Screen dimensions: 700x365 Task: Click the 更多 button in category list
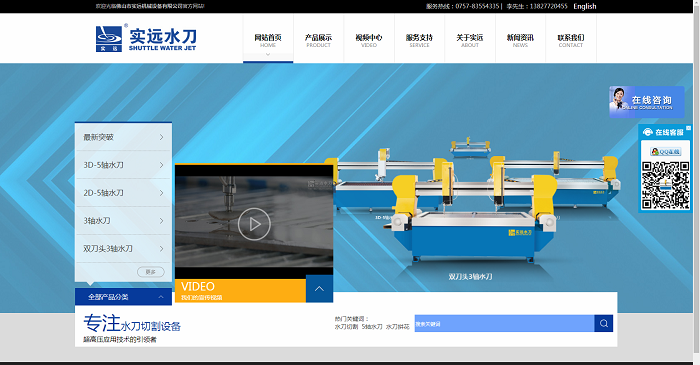pyautogui.click(x=150, y=272)
